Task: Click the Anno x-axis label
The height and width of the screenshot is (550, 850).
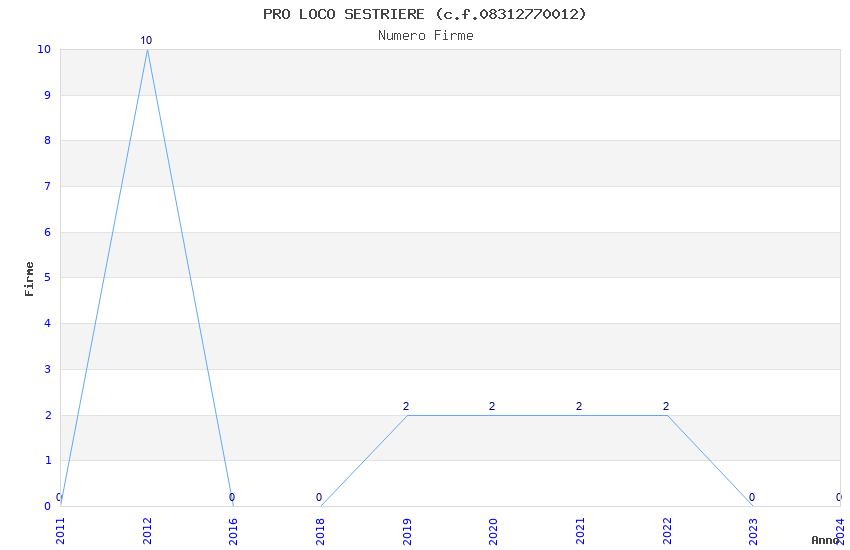Action: (825, 540)
